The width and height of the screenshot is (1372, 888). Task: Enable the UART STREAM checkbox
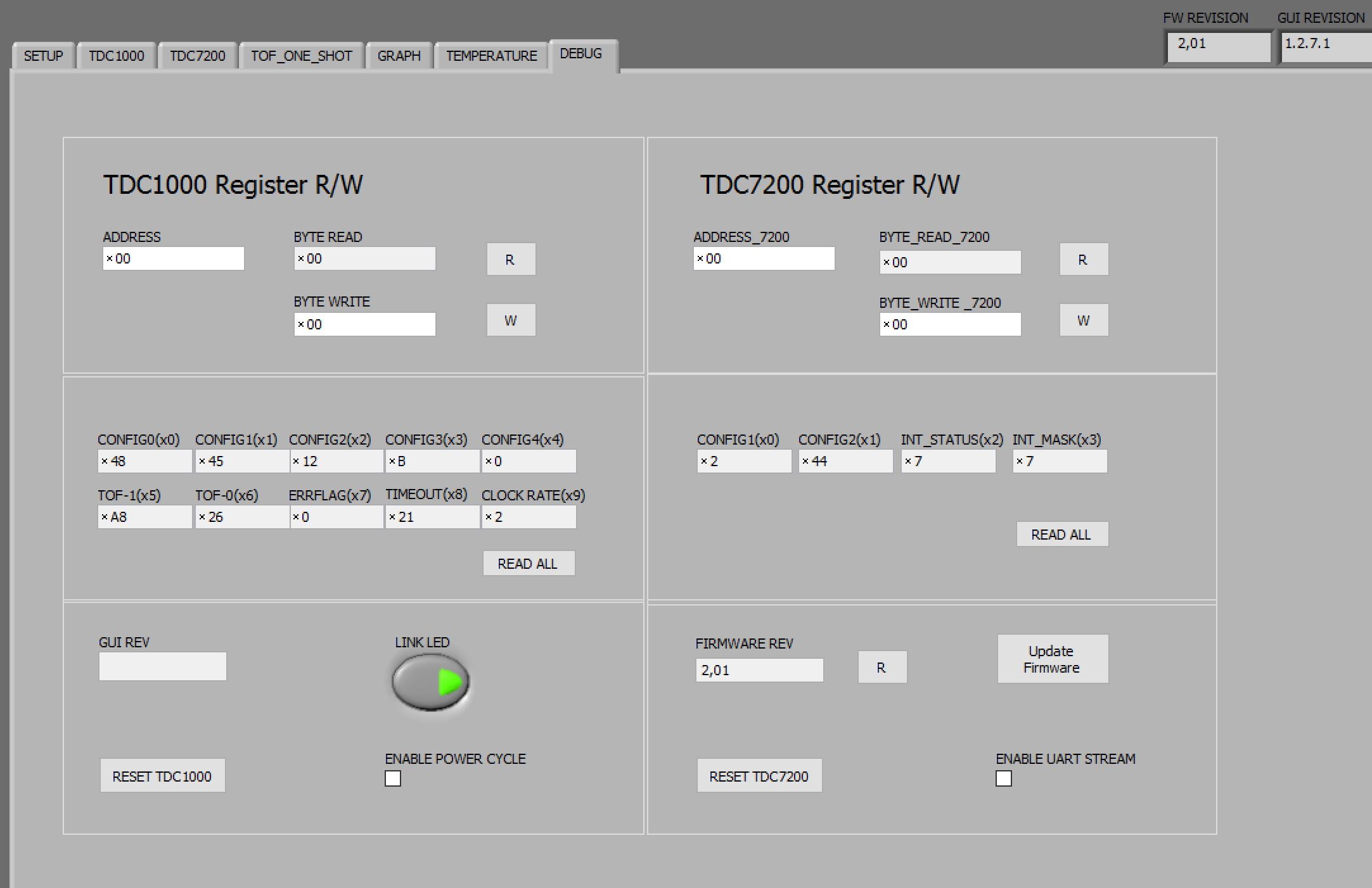1003,778
